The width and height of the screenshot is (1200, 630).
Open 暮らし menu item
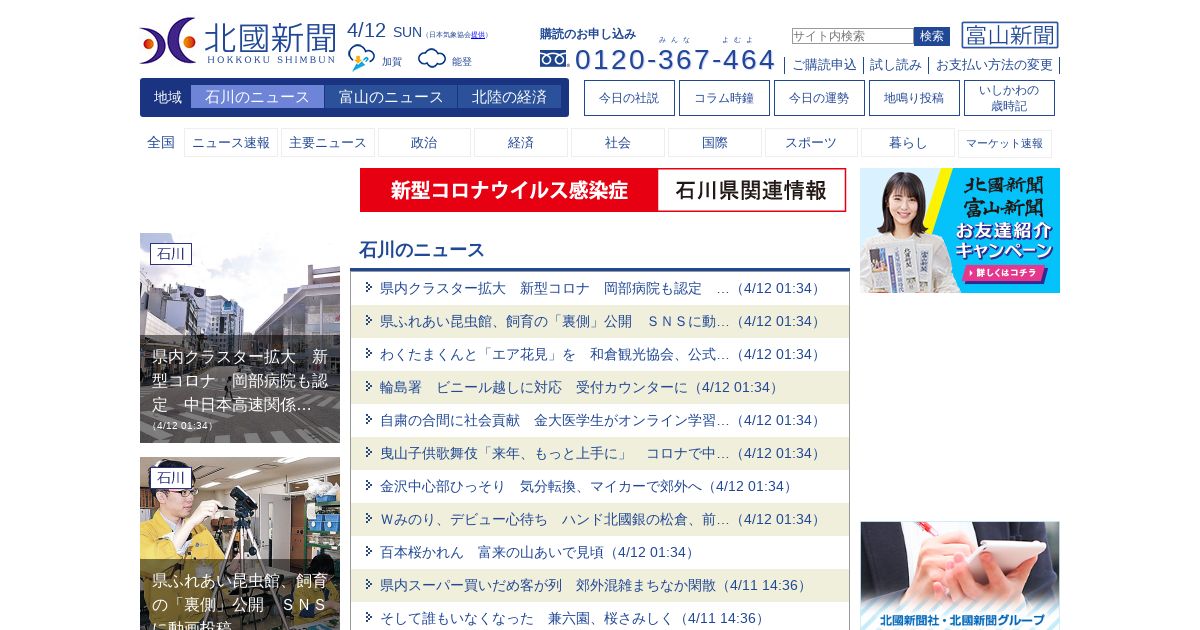click(908, 143)
